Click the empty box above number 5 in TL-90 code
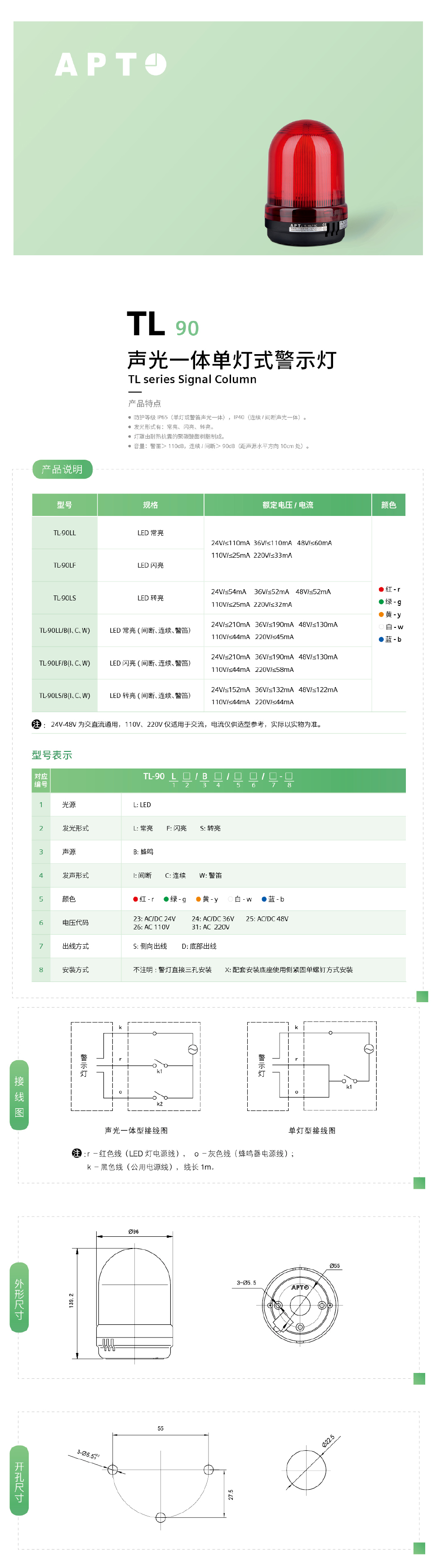This screenshot has width=436, height=1568. tap(238, 776)
